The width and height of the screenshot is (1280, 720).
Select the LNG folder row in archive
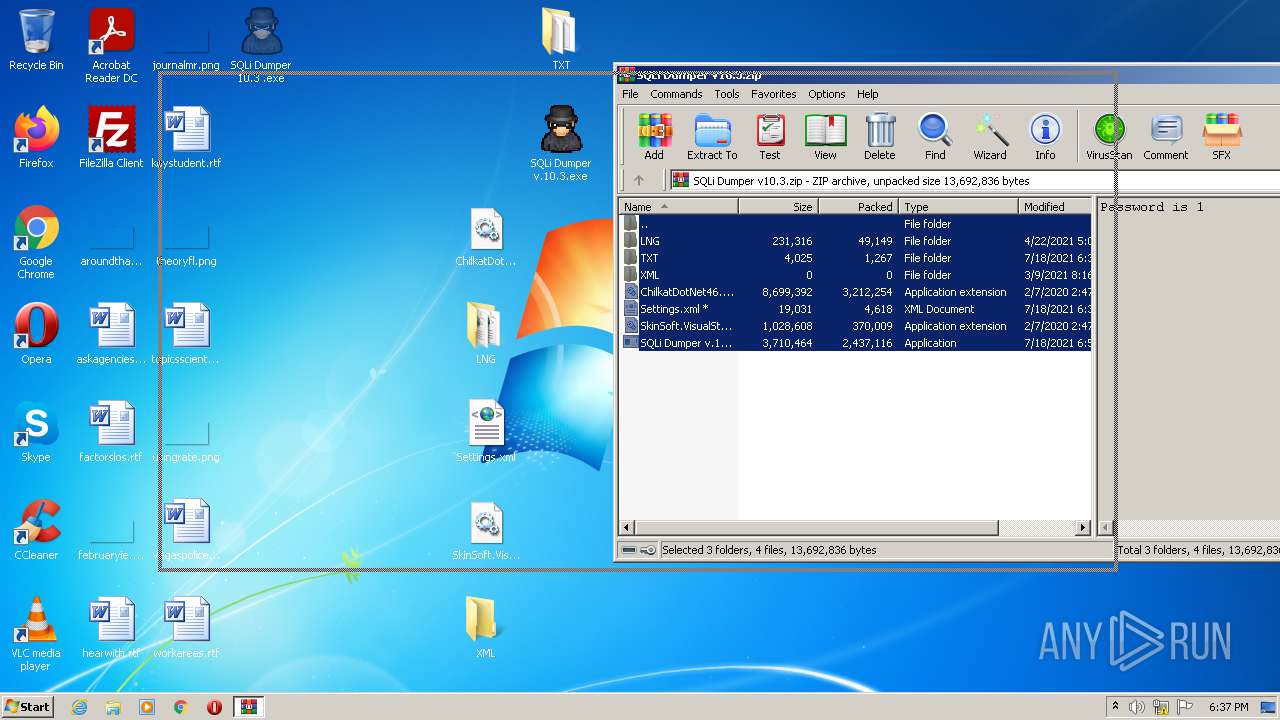[855, 241]
